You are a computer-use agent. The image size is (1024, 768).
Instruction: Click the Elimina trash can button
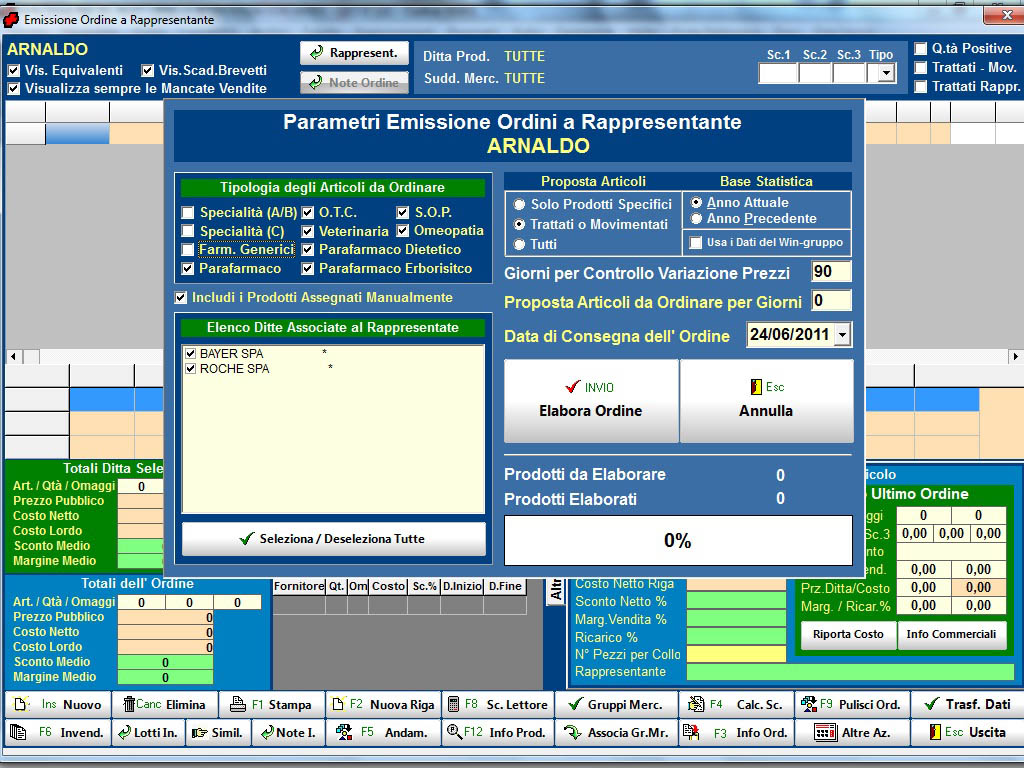165,704
